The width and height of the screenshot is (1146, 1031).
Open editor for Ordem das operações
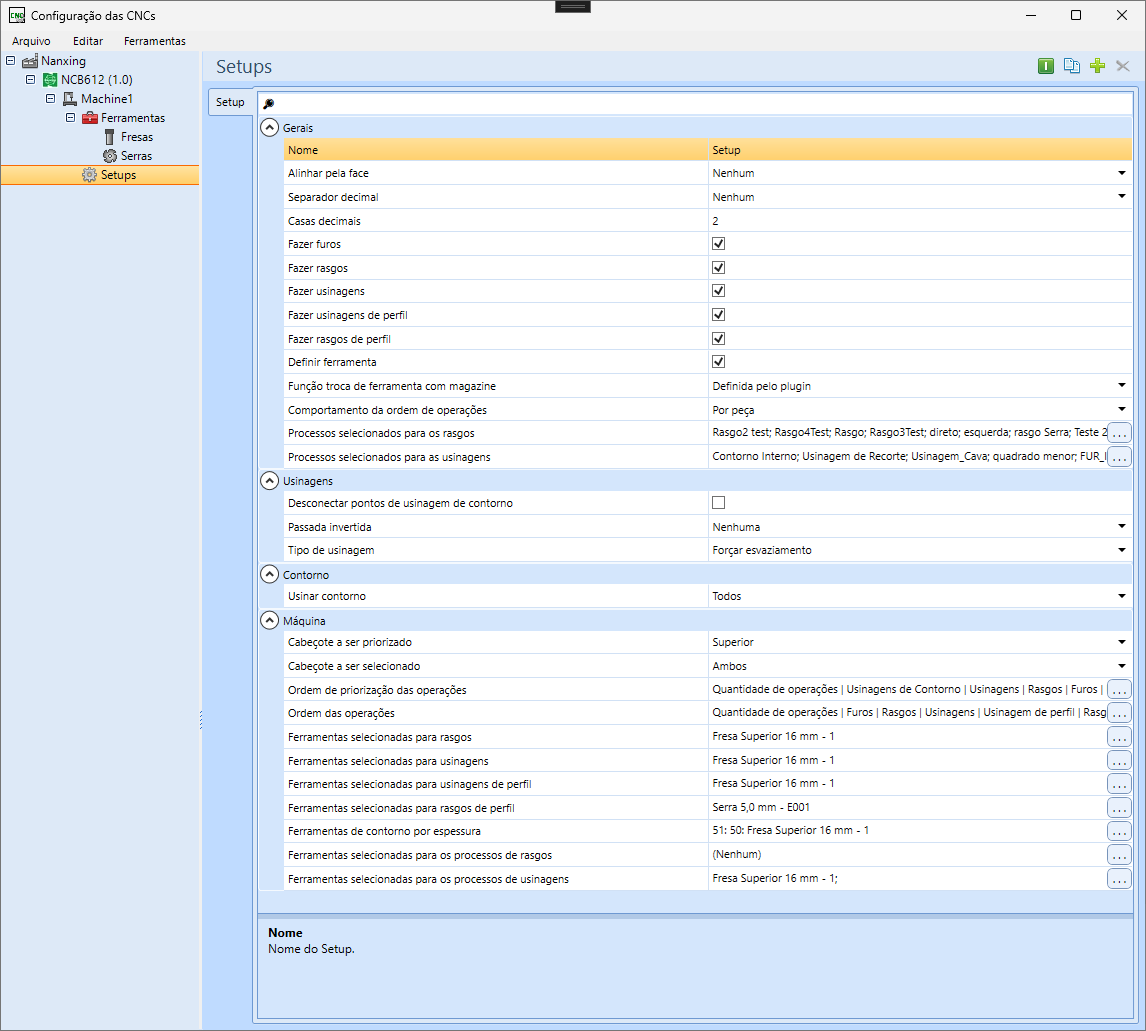[1119, 713]
